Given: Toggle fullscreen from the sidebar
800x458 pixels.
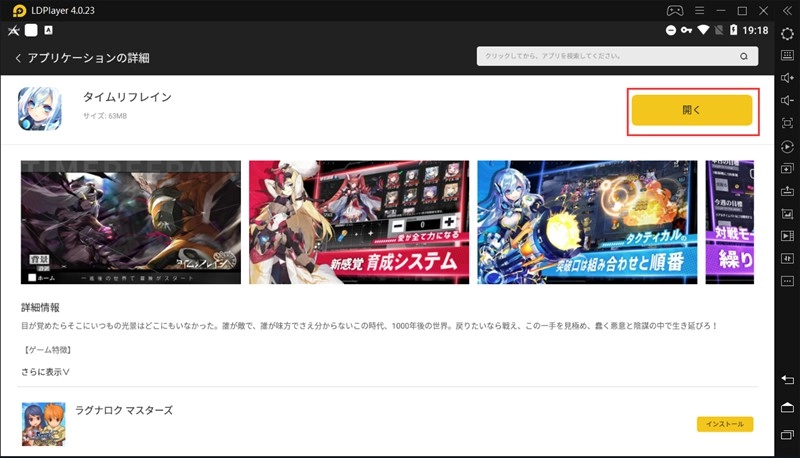Looking at the screenshot, I should [787, 123].
